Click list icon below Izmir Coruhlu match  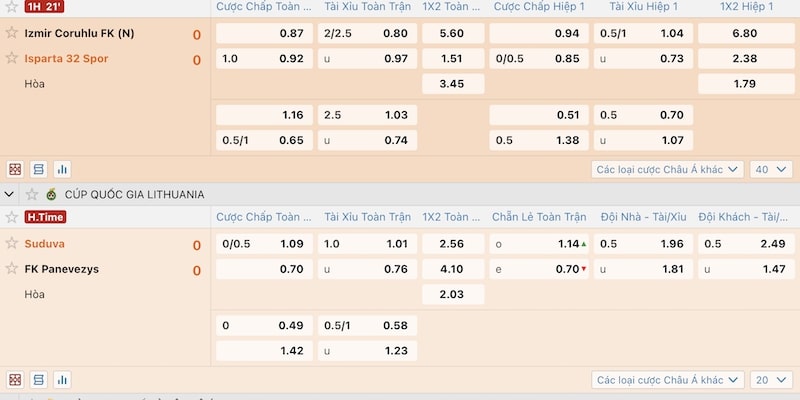pyautogui.click(x=38, y=169)
